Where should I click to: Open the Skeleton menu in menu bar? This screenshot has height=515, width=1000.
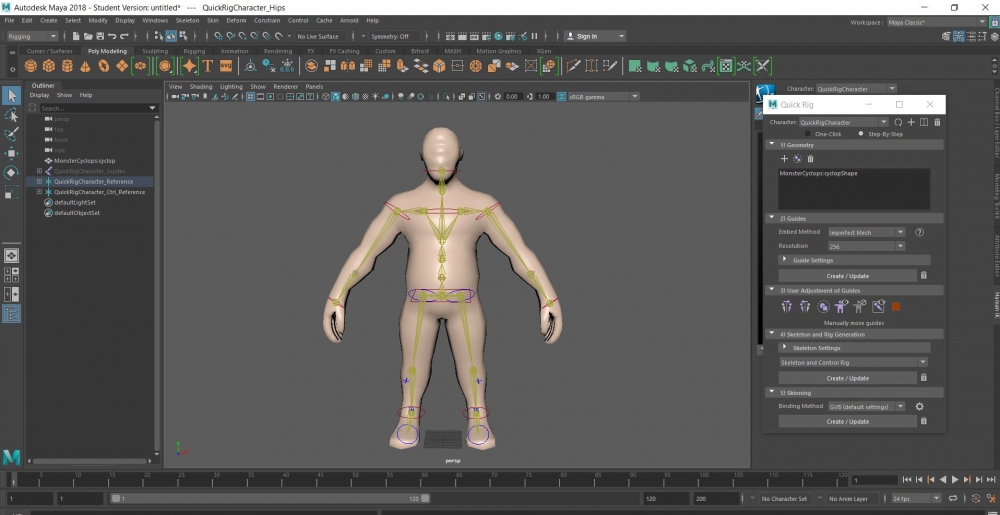(187, 20)
